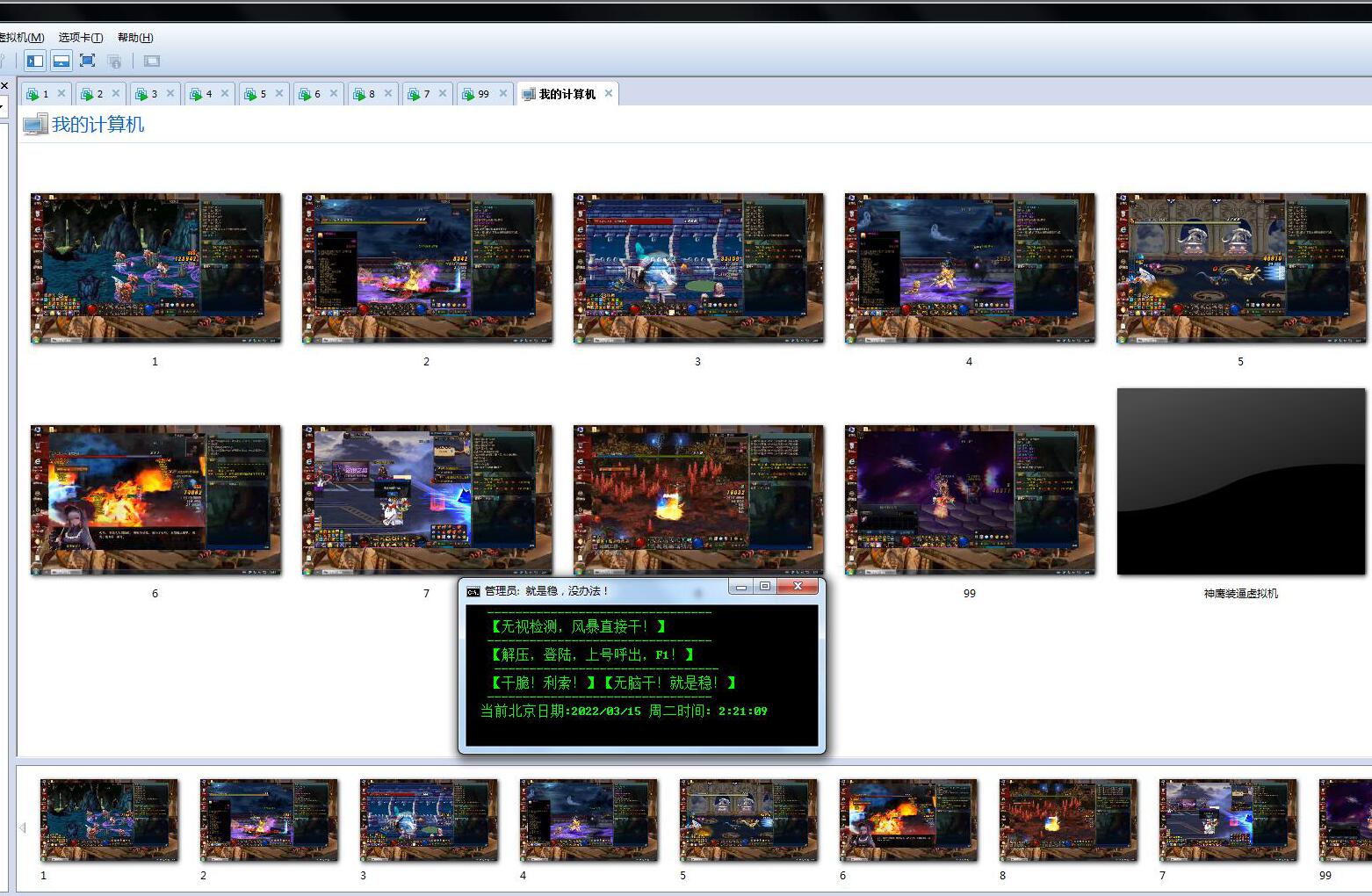Image resolution: width=1372 pixels, height=896 pixels.
Task: Open virtual machine 7 large thumbnail
Action: point(427,501)
